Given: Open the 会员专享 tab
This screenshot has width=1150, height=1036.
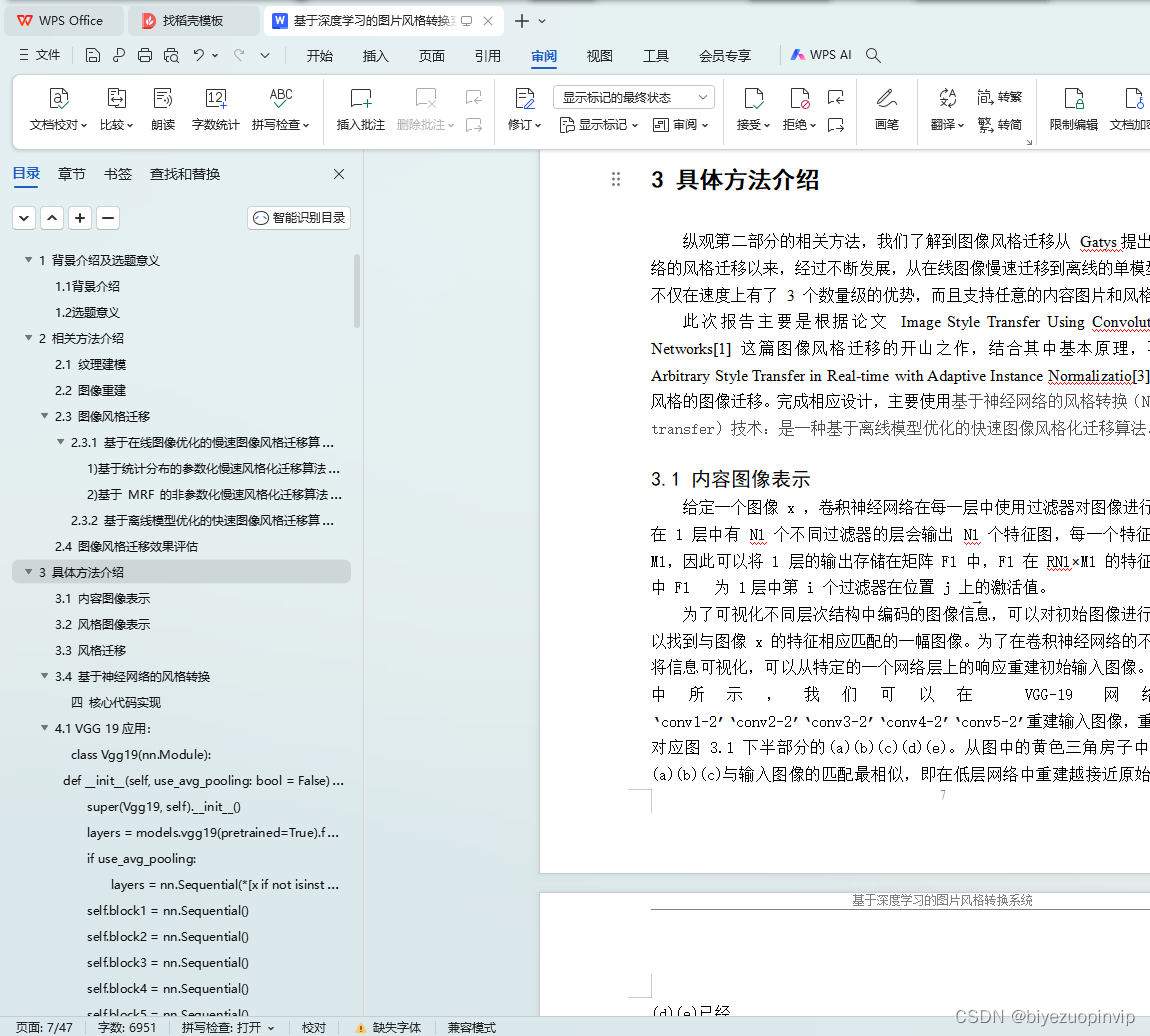Looking at the screenshot, I should [x=725, y=56].
